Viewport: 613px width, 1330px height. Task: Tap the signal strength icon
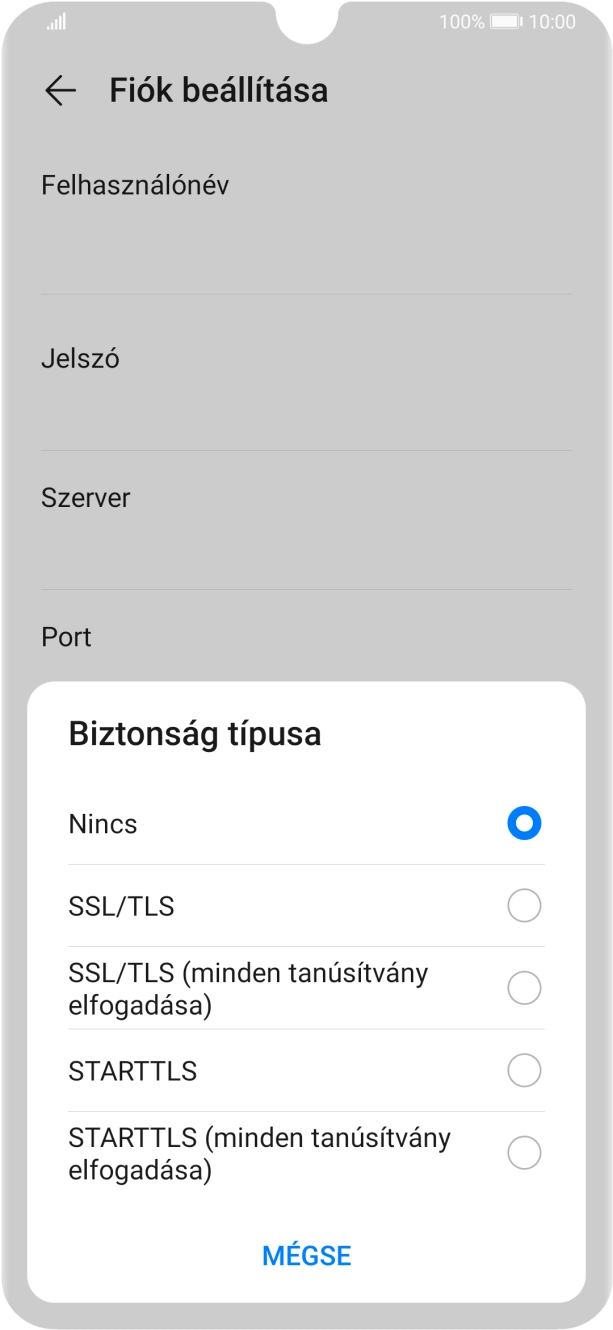(56, 21)
